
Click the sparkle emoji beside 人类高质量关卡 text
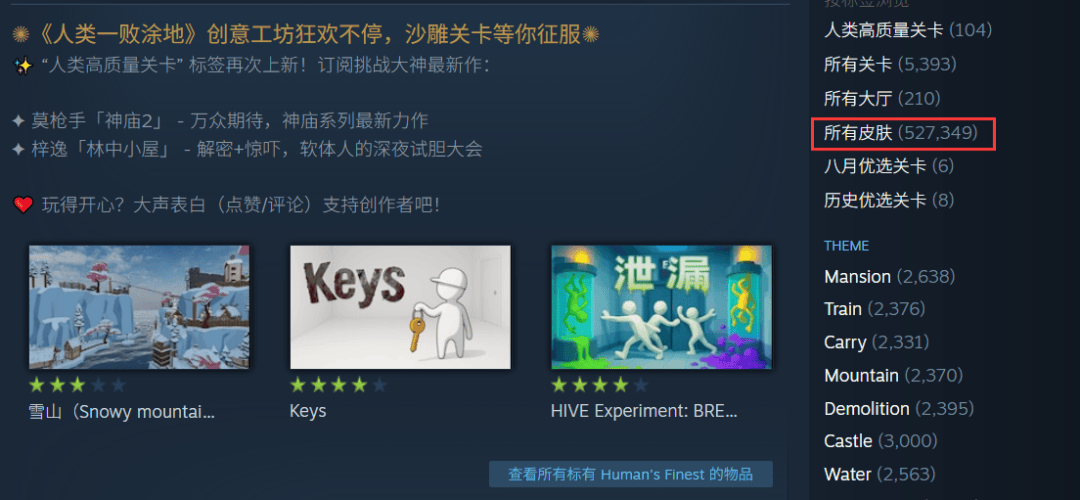point(23,66)
